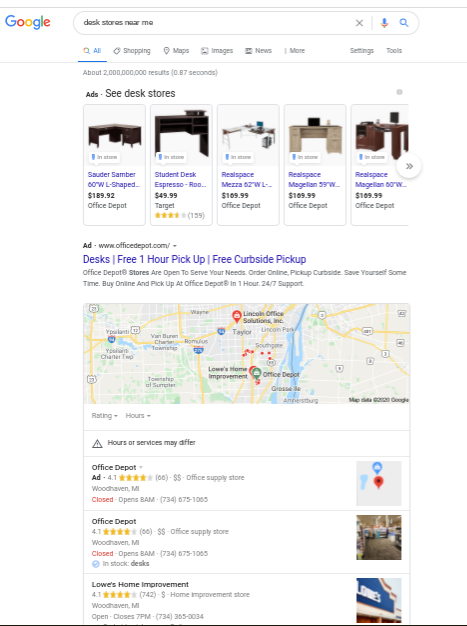Open Settings in the search toolbar
The width and height of the screenshot is (467, 626).
[x=362, y=51]
